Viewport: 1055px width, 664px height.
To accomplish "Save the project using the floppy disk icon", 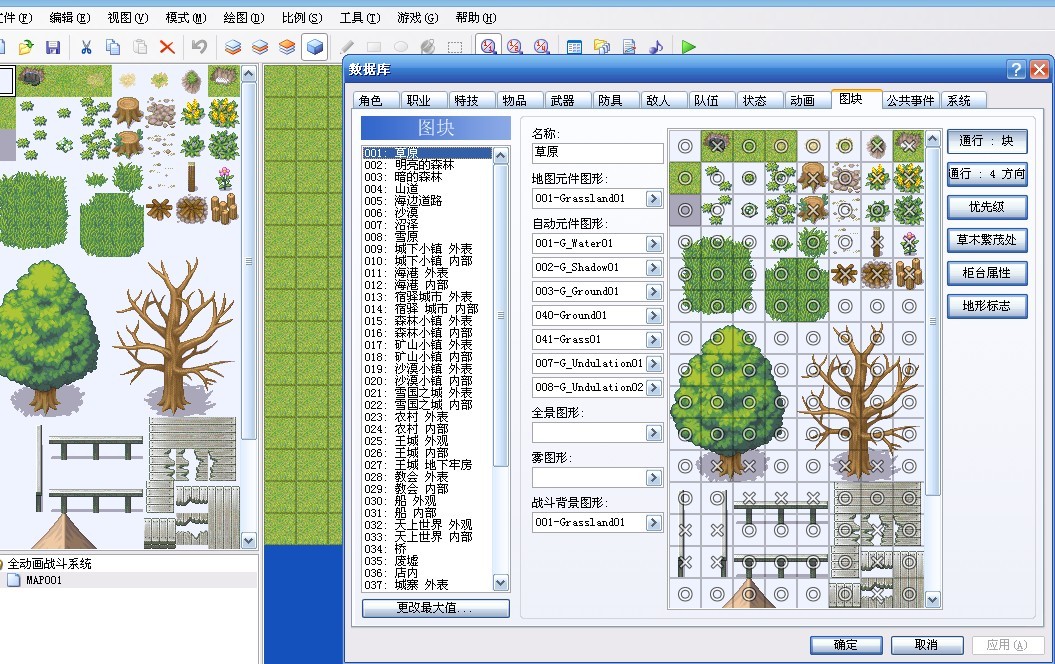I will click(53, 47).
